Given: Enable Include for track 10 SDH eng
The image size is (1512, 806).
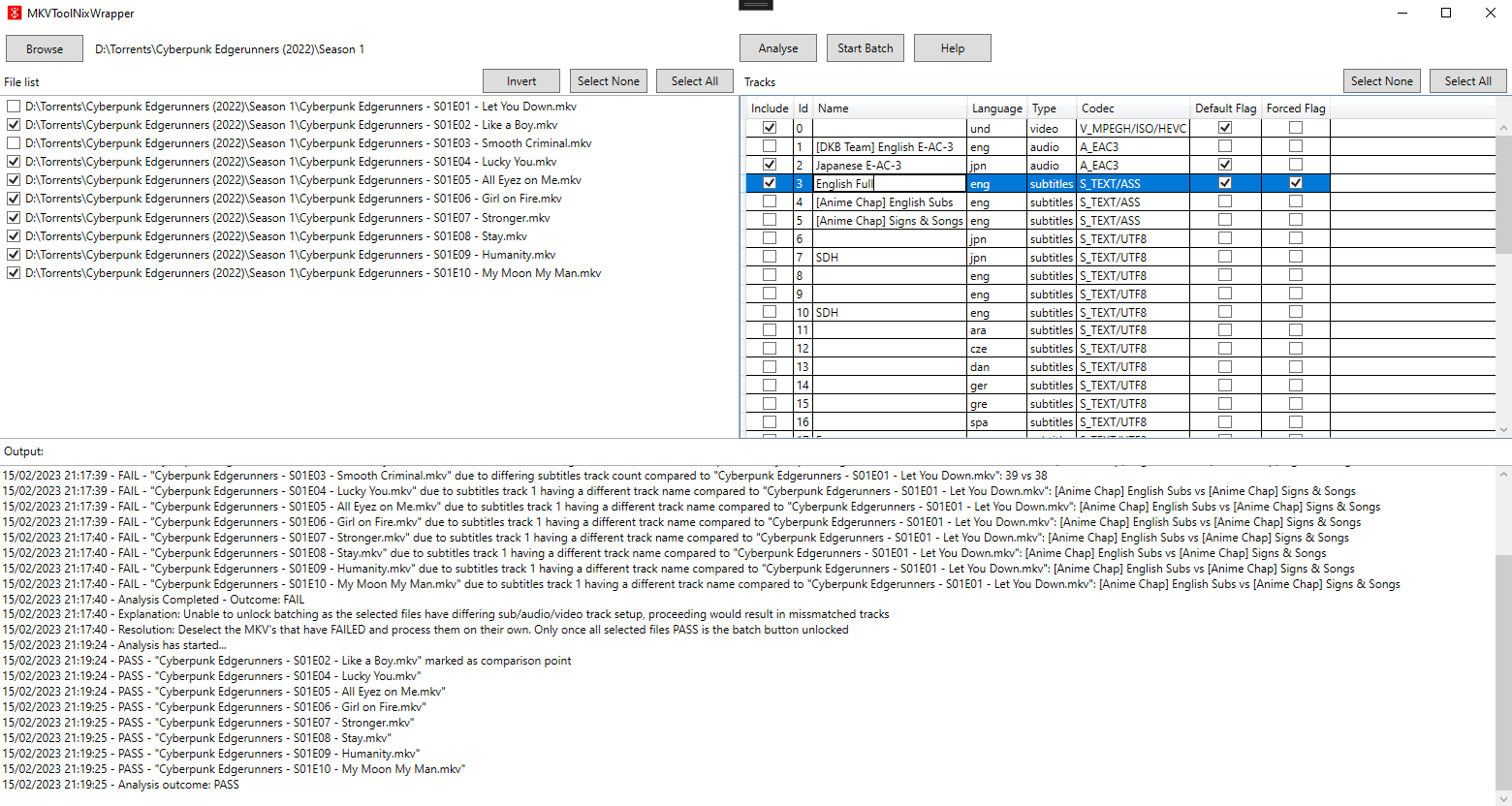Looking at the screenshot, I should pyautogui.click(x=770, y=312).
